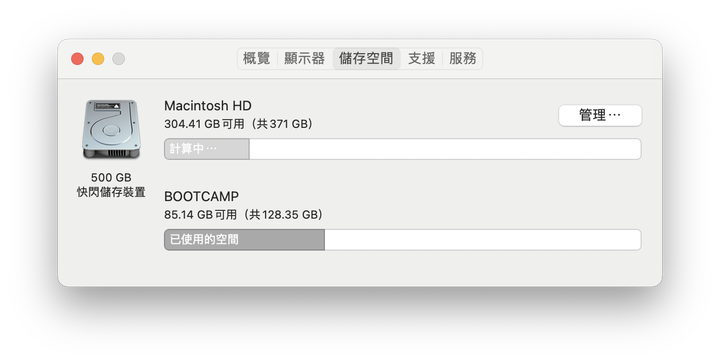Switch to the 概覽 tab
The width and height of the screenshot is (720, 363).
tap(257, 59)
